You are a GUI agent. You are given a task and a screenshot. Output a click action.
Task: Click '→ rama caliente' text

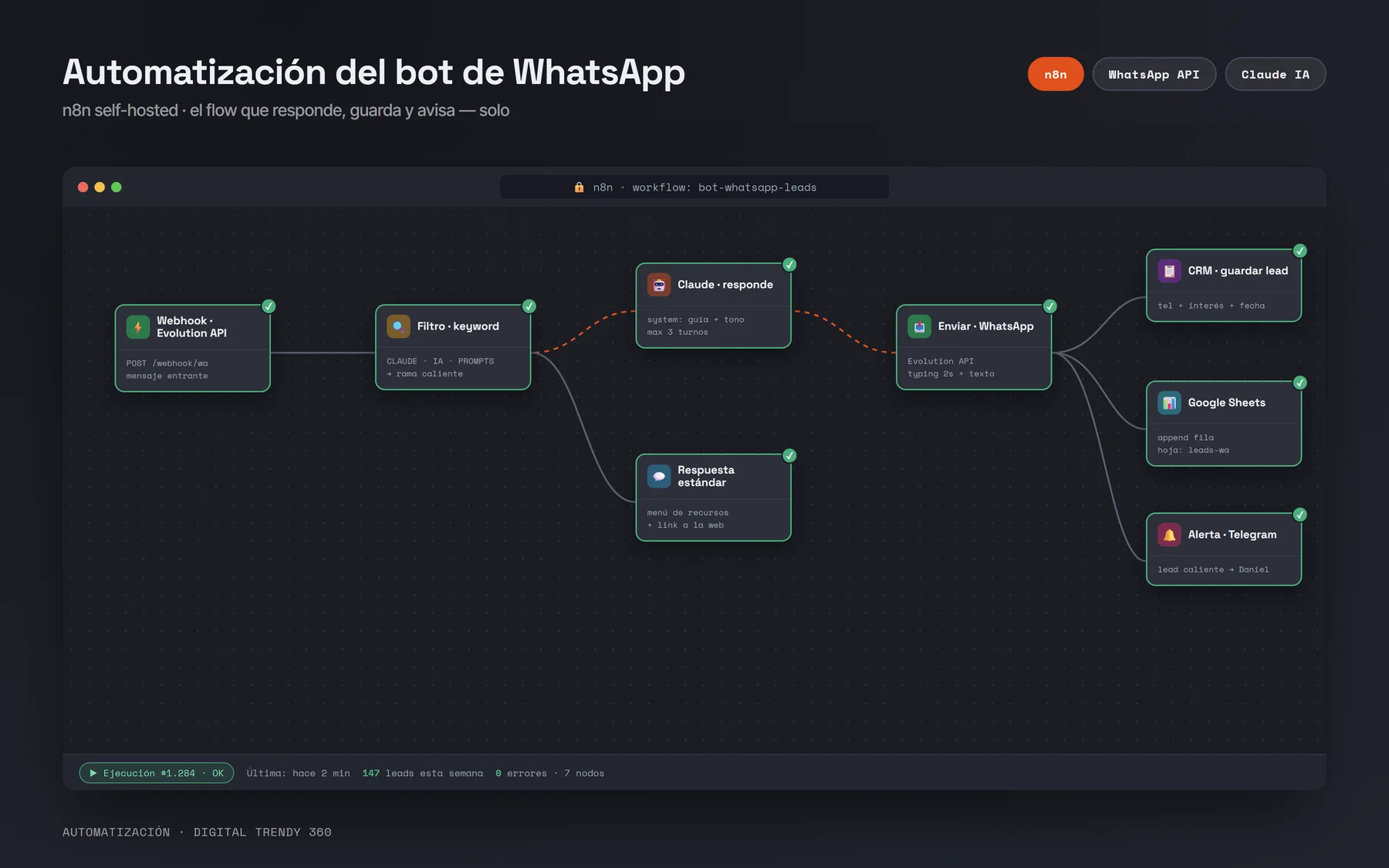click(425, 374)
